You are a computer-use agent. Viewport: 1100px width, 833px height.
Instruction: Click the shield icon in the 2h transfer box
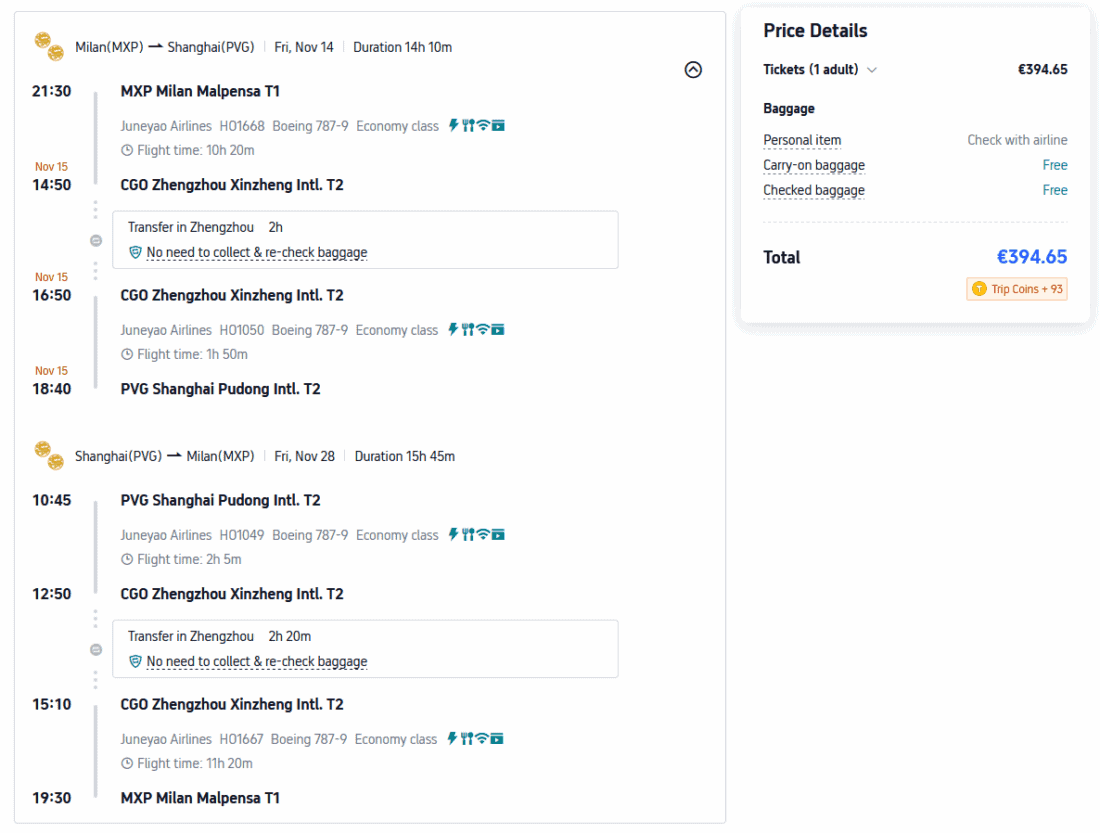coord(136,252)
